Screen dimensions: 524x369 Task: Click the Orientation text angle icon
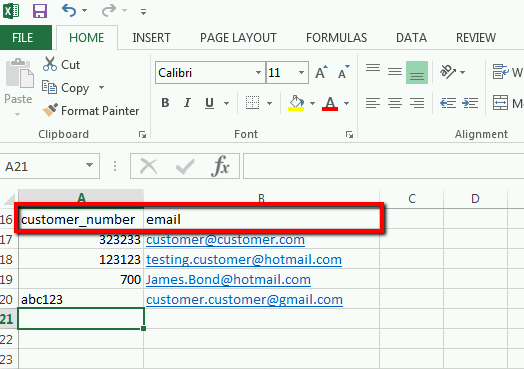tap(448, 71)
